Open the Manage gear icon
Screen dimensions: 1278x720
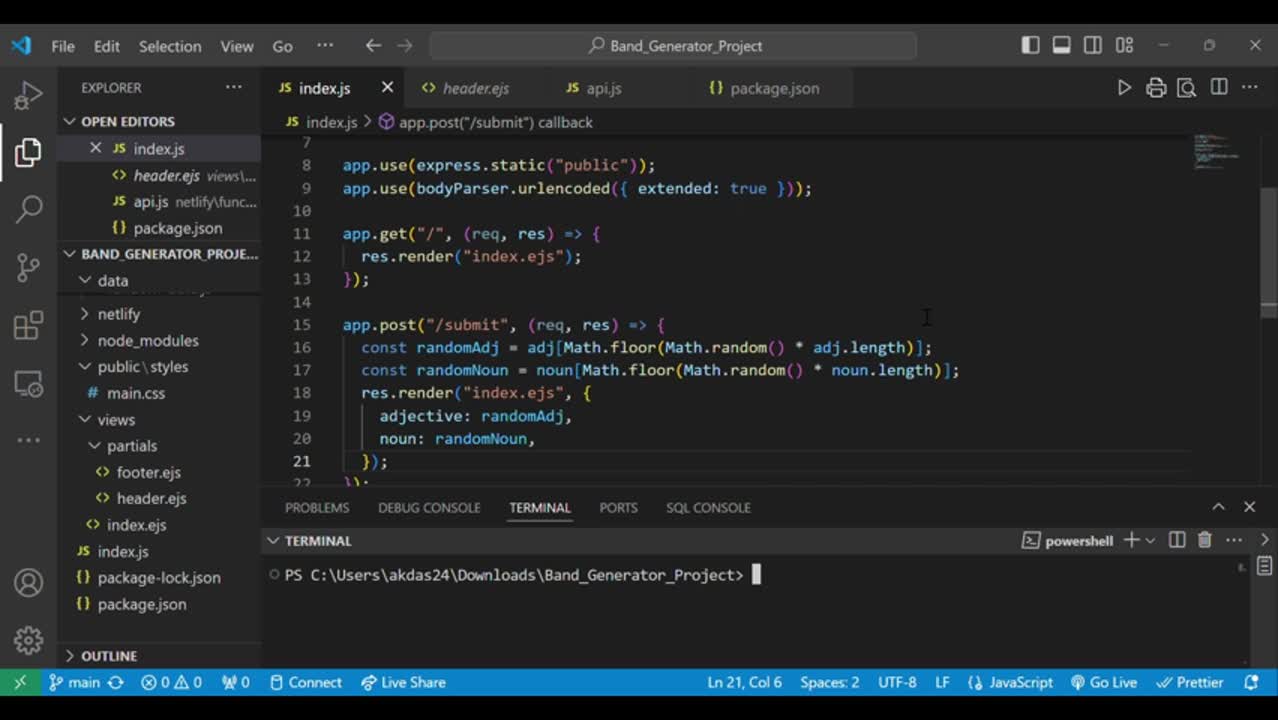[28, 640]
